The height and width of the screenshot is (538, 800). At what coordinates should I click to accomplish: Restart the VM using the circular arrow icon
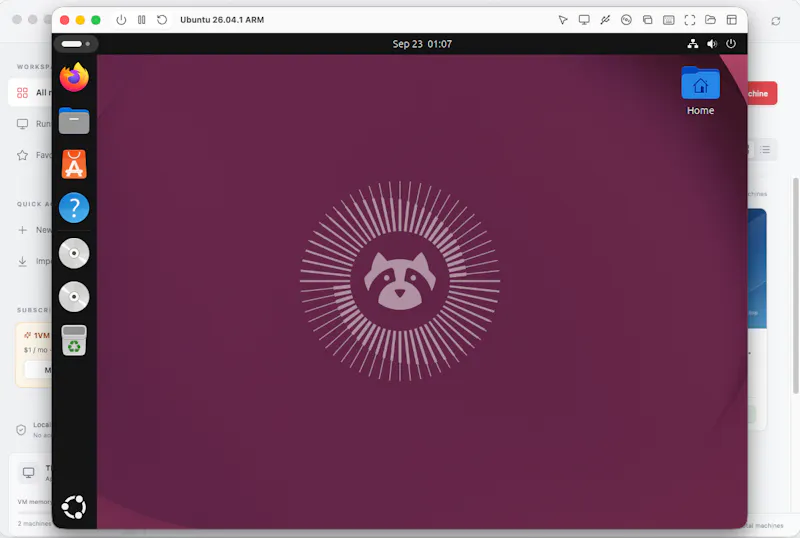tap(162, 20)
